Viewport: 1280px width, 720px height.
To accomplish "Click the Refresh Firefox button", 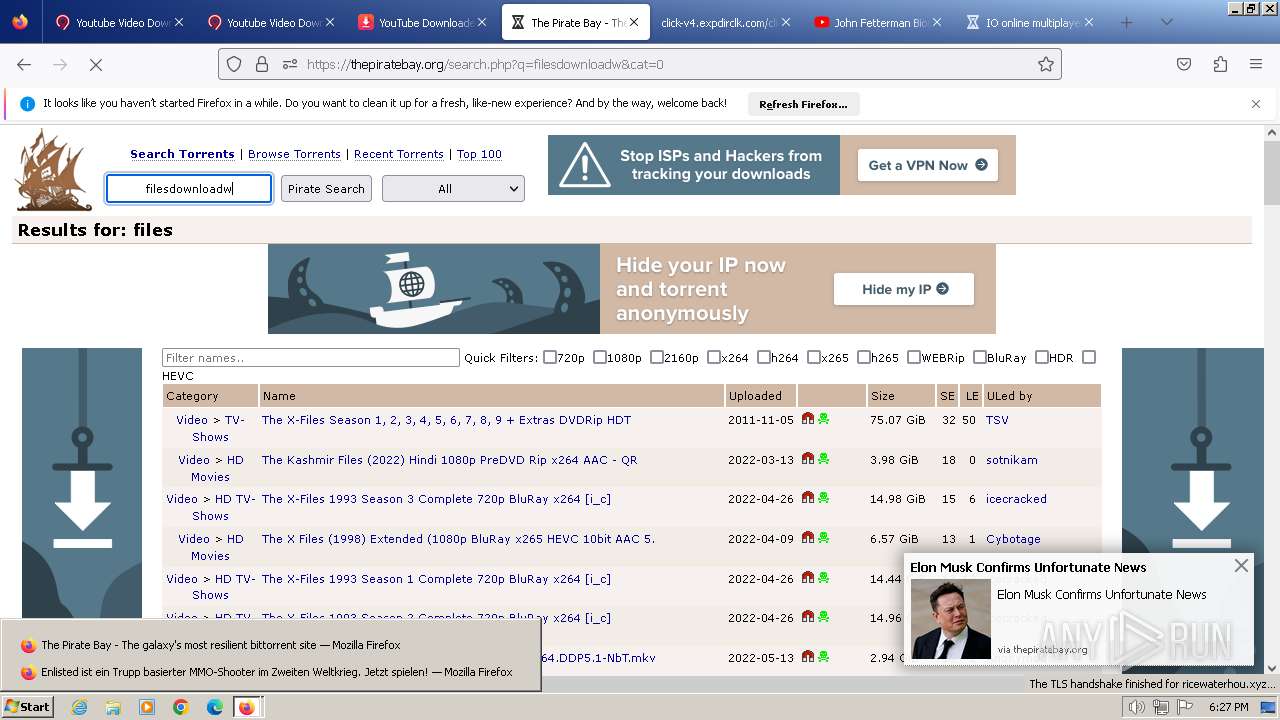I will click(803, 104).
